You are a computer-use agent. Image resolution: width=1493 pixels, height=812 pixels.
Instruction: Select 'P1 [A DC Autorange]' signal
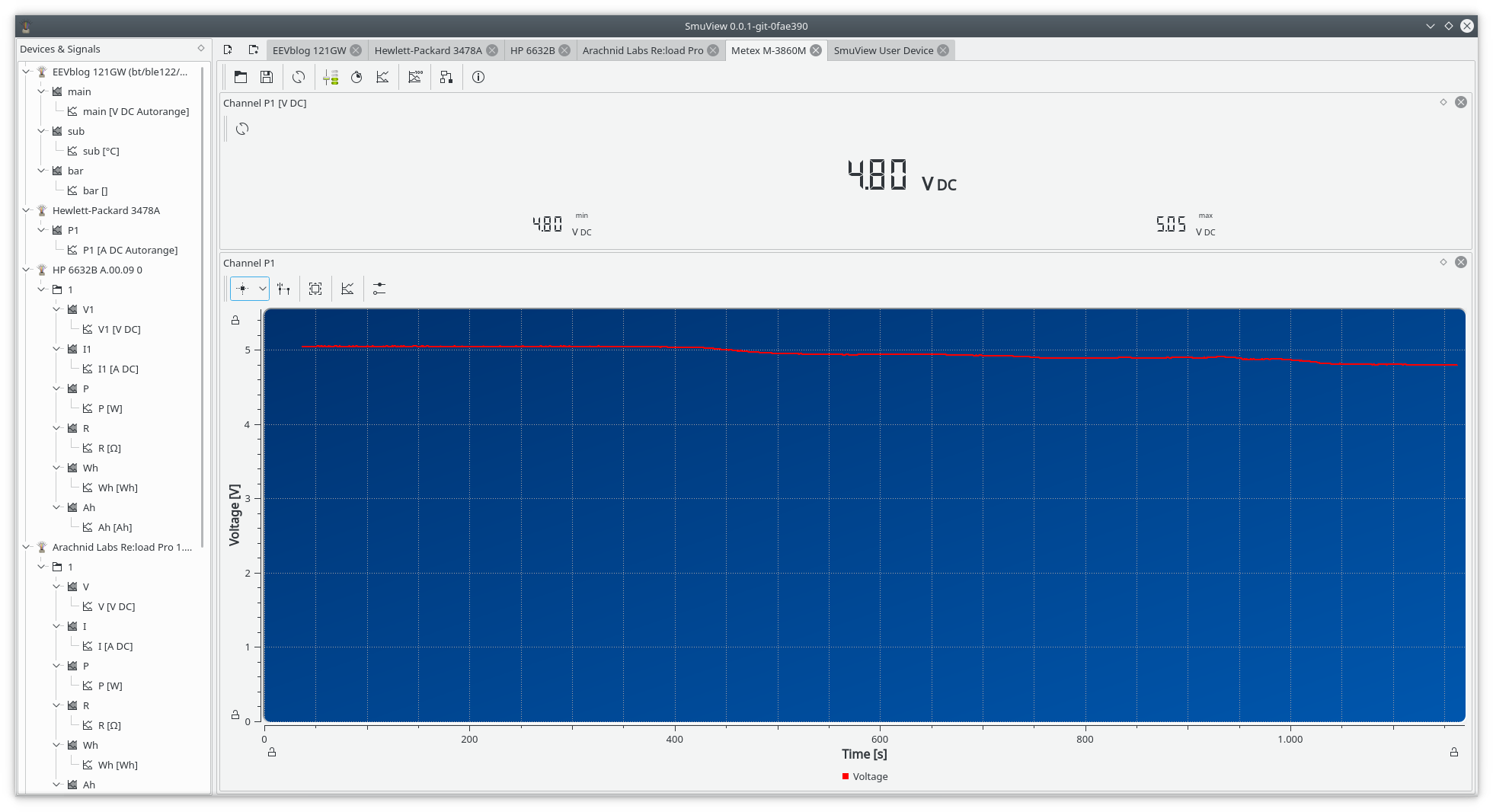click(130, 250)
